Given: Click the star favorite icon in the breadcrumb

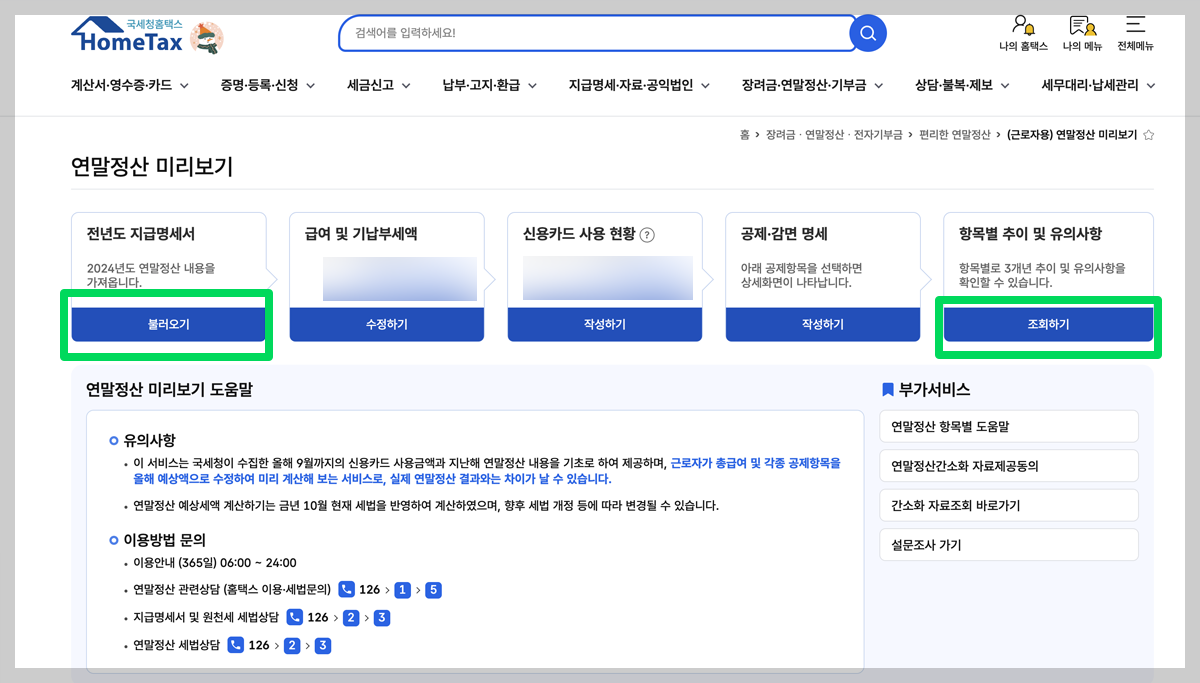Looking at the screenshot, I should [x=1151, y=133].
